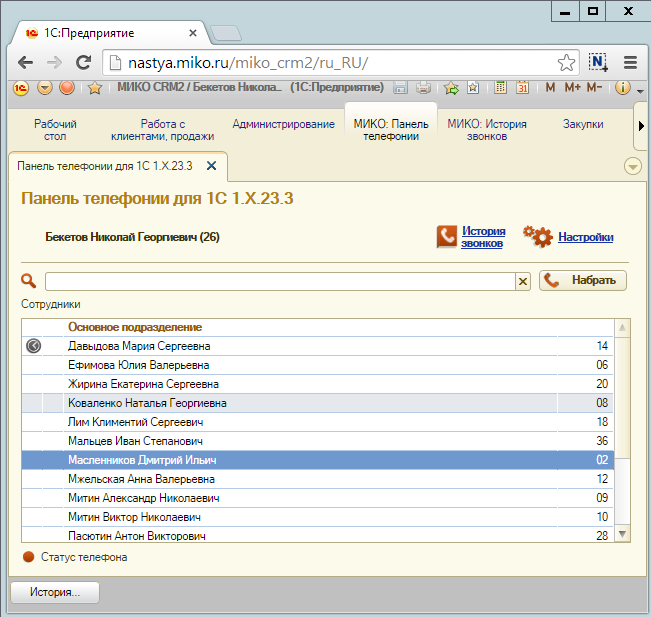This screenshot has width=651, height=617.
Task: Open the window list dropdown arrow
Action: (x=632, y=166)
